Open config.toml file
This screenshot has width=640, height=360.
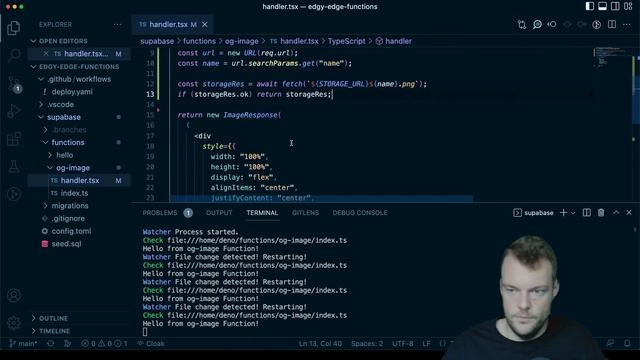coord(71,231)
